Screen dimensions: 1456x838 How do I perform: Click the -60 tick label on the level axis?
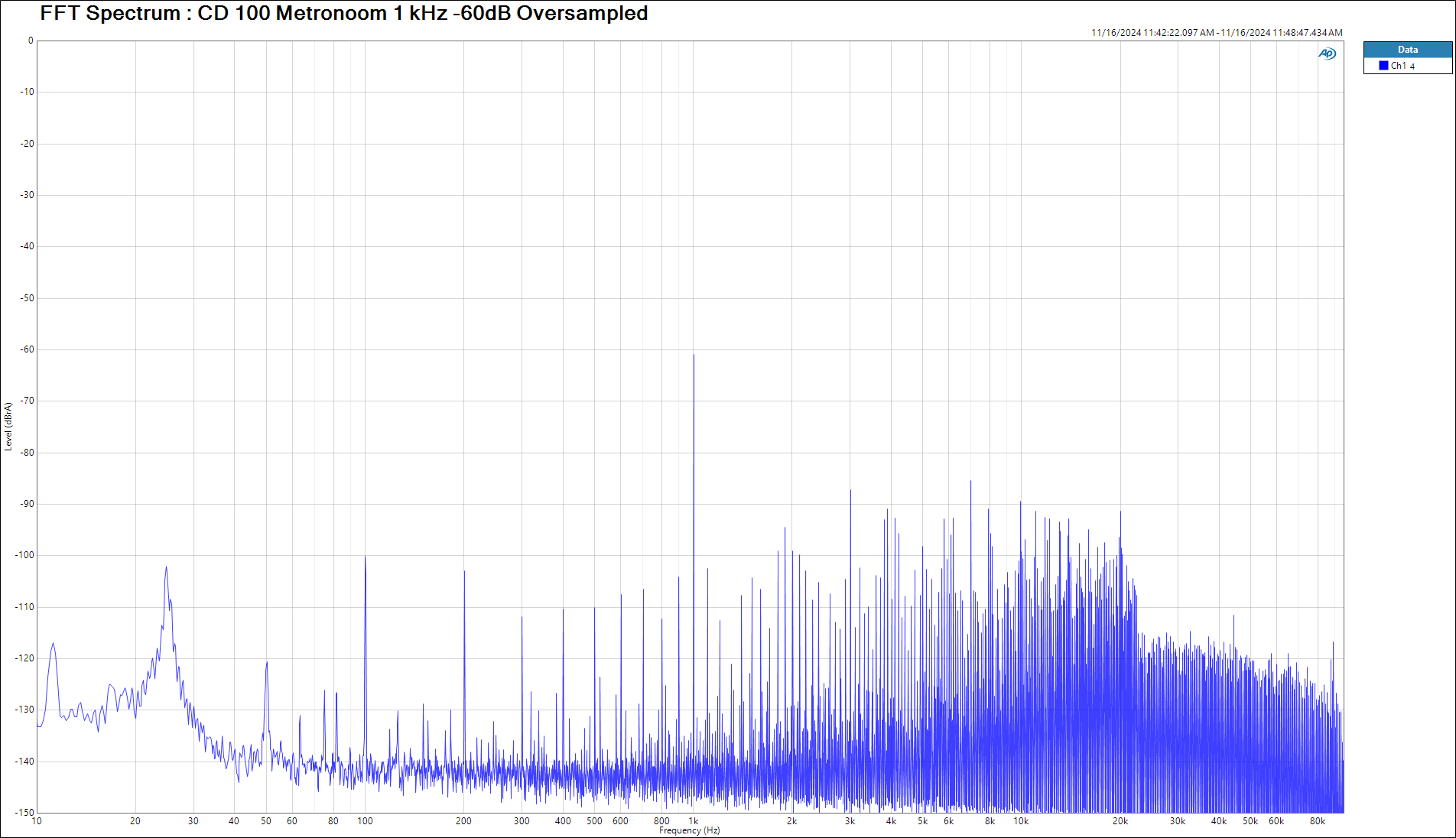[x=28, y=349]
